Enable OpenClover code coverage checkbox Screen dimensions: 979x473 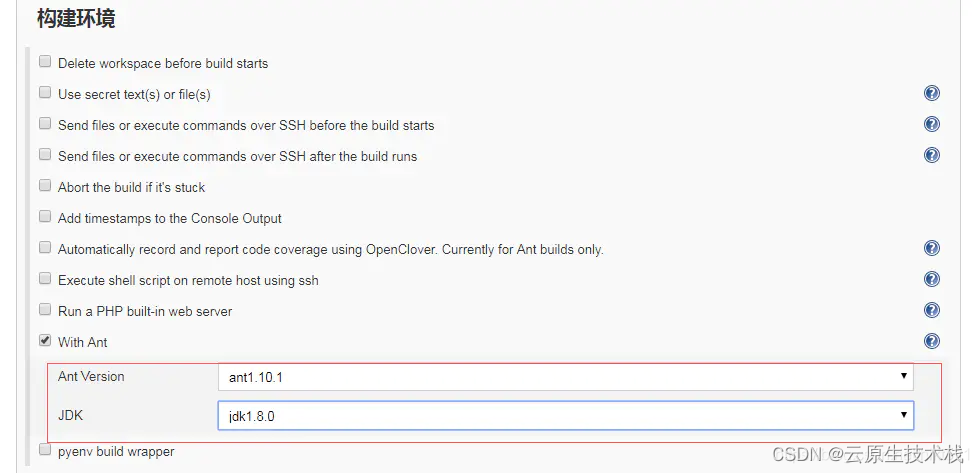[45, 248]
